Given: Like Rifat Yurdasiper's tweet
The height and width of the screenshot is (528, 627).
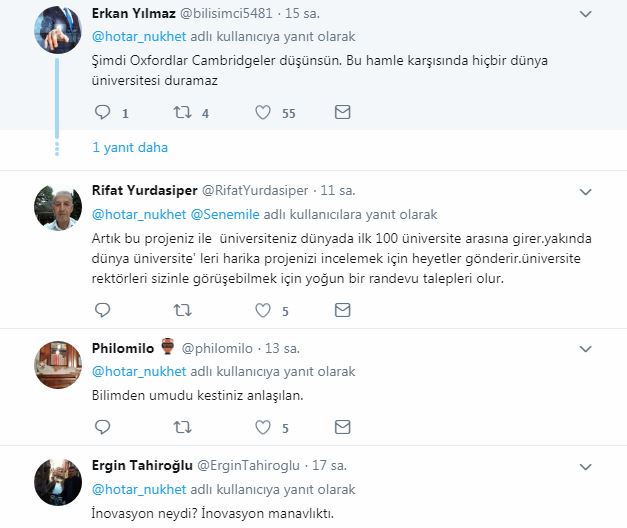Looking at the screenshot, I should click(265, 311).
